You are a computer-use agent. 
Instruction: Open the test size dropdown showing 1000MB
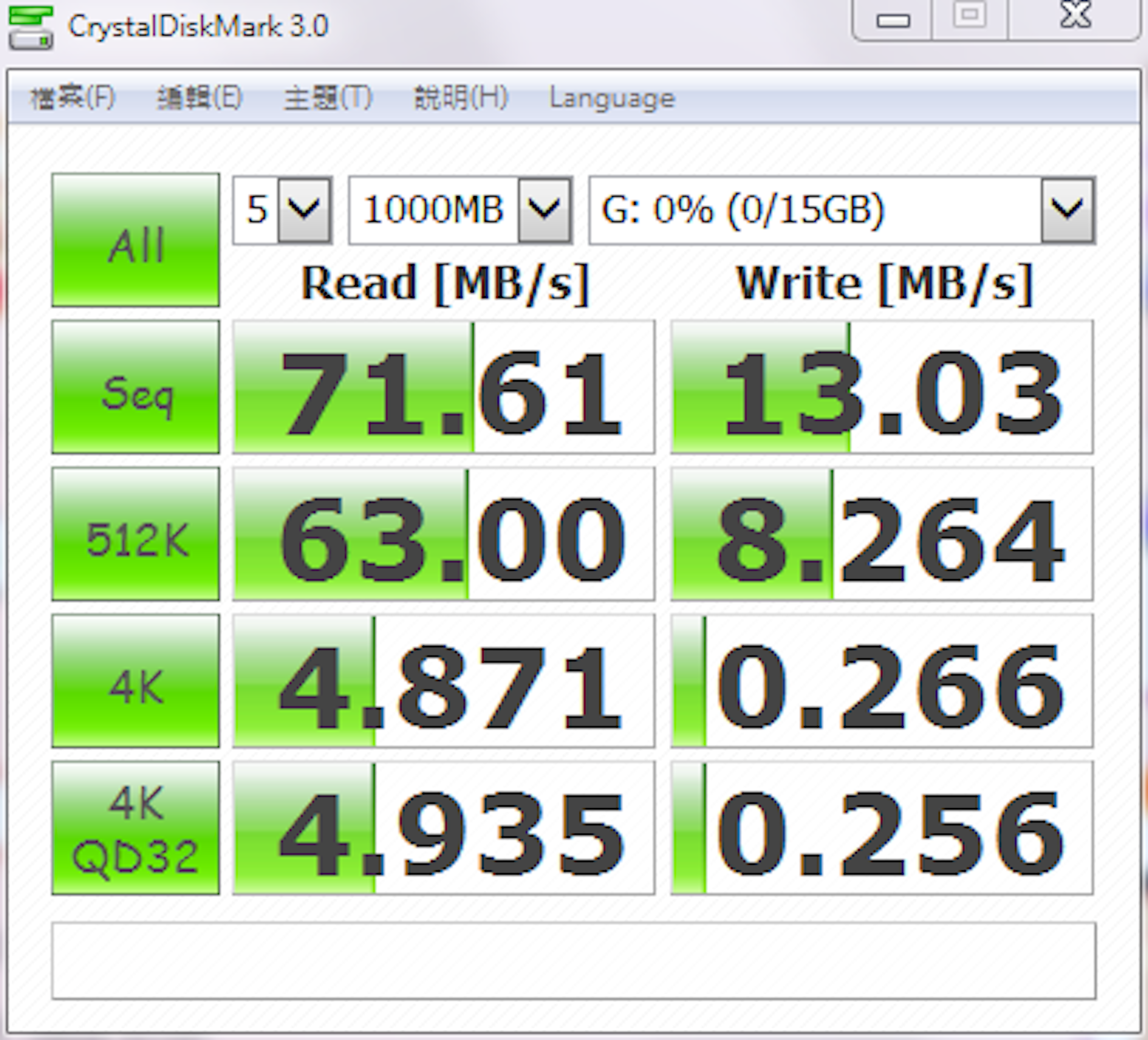[461, 210]
